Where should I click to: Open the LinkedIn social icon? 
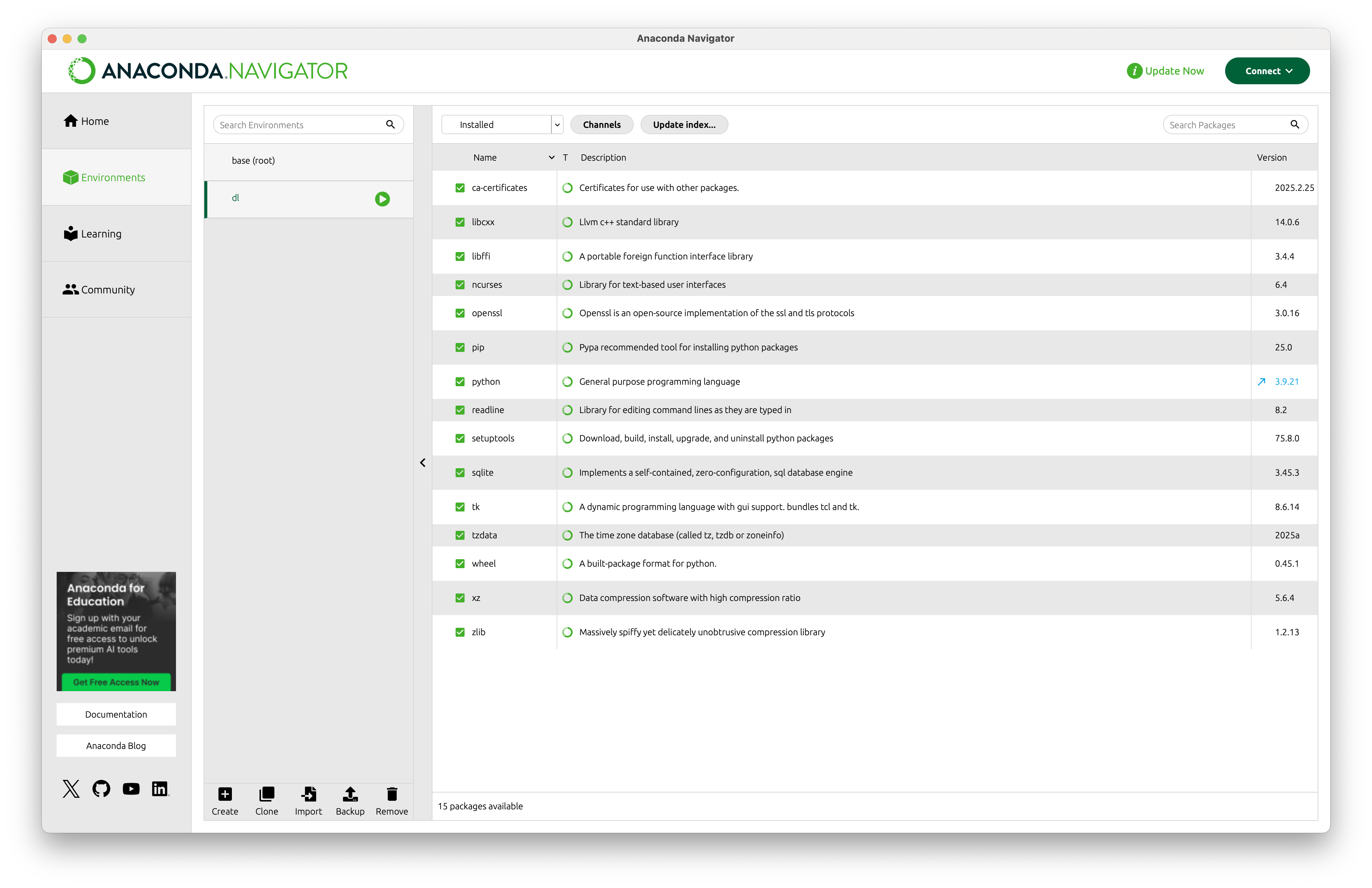[x=160, y=788]
